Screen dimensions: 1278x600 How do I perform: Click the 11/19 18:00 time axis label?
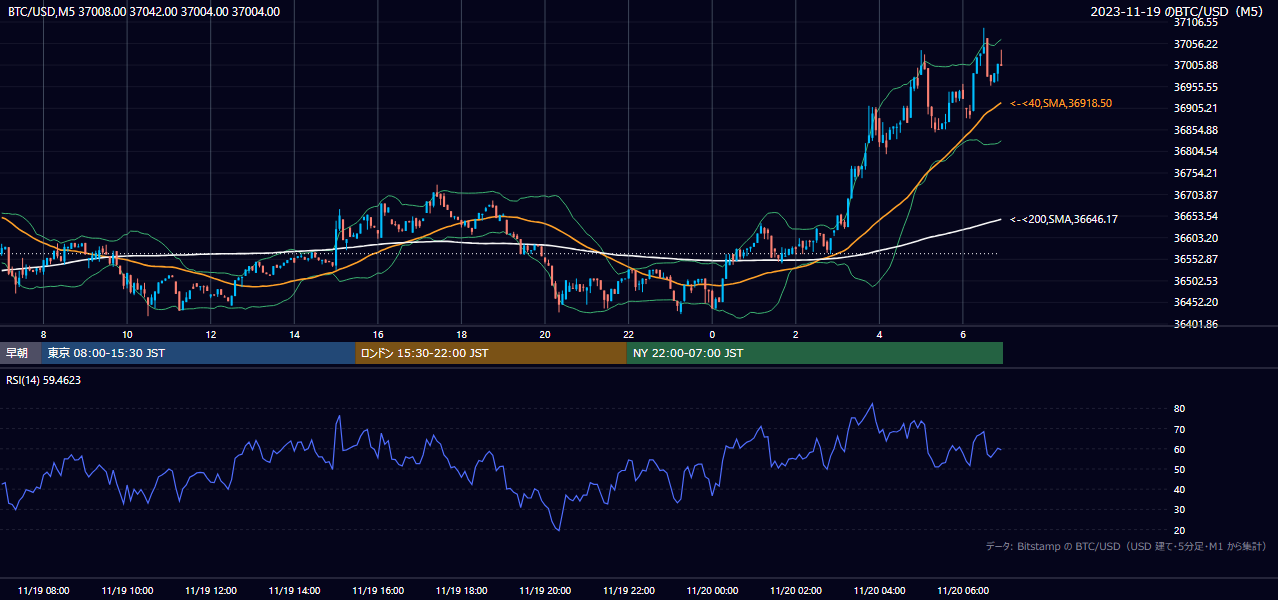click(x=461, y=590)
